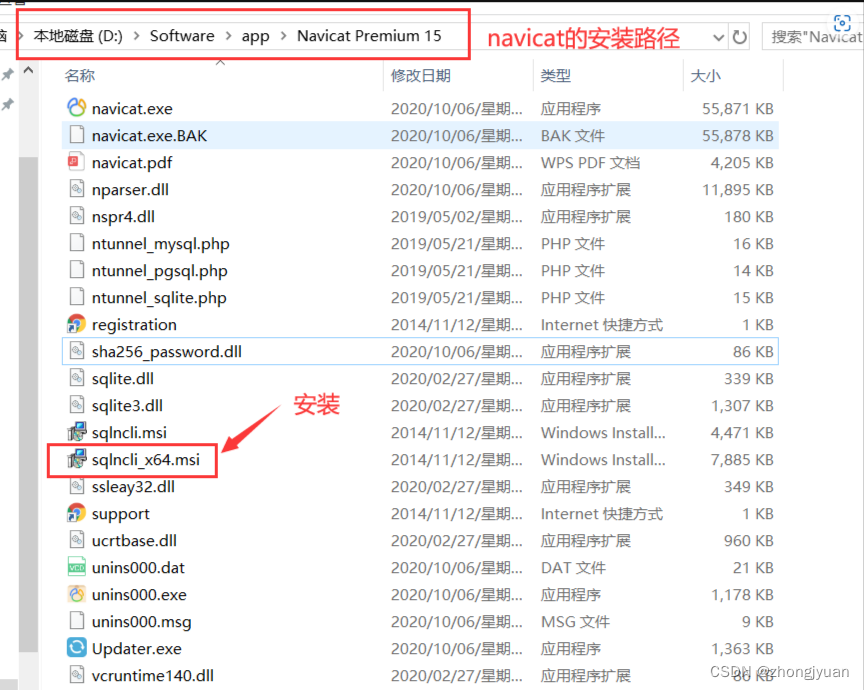864x690 pixels.
Task: Click the Updater.exe application icon
Action: tap(77, 648)
